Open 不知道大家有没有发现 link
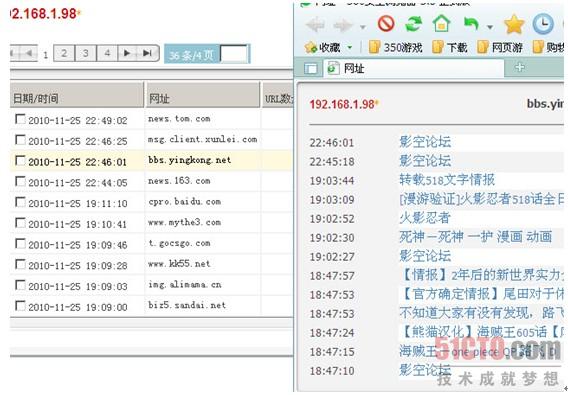Image resolution: width=568 pixels, height=395 pixels. click(481, 313)
